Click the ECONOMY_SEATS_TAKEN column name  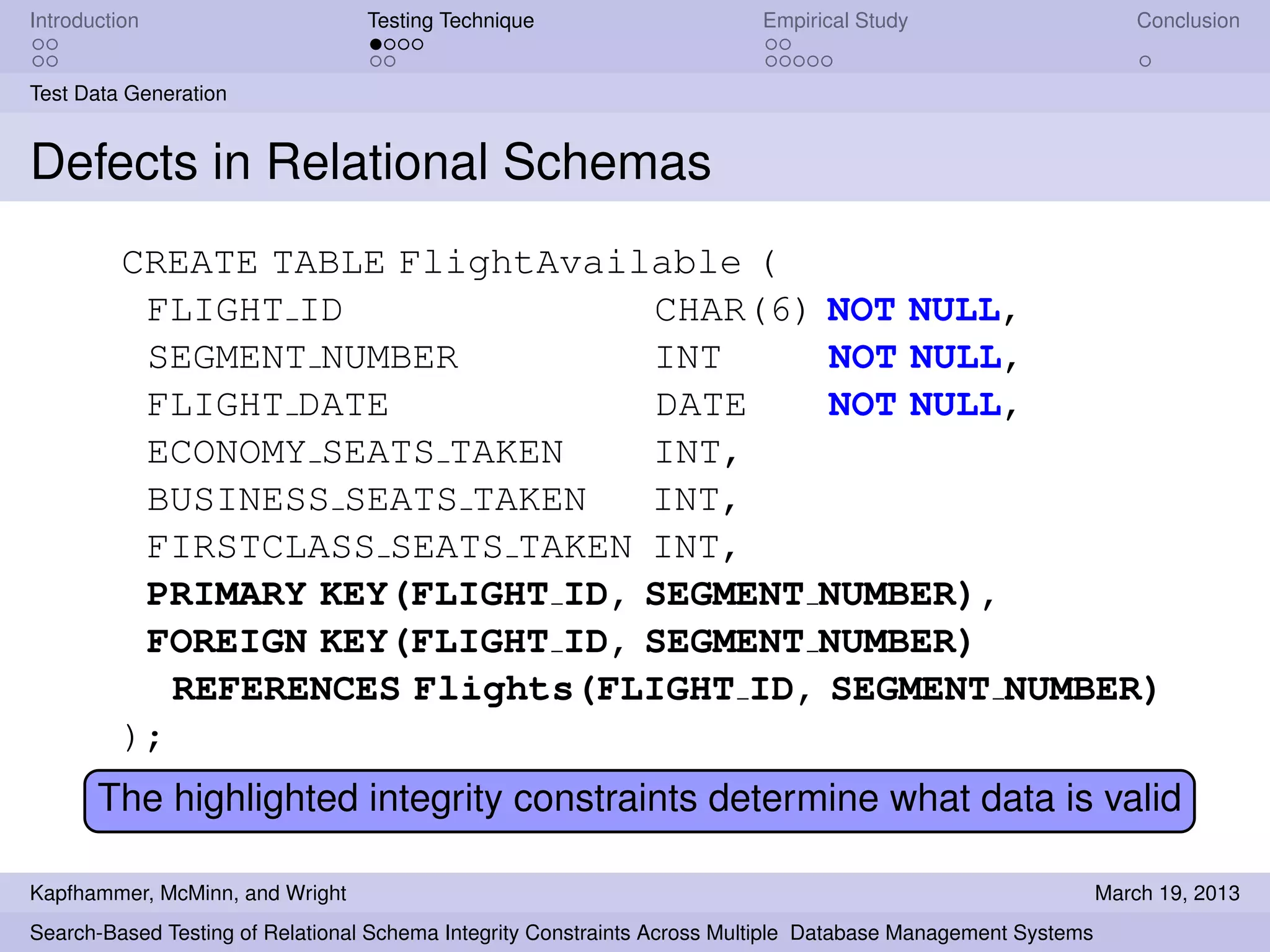click(355, 453)
